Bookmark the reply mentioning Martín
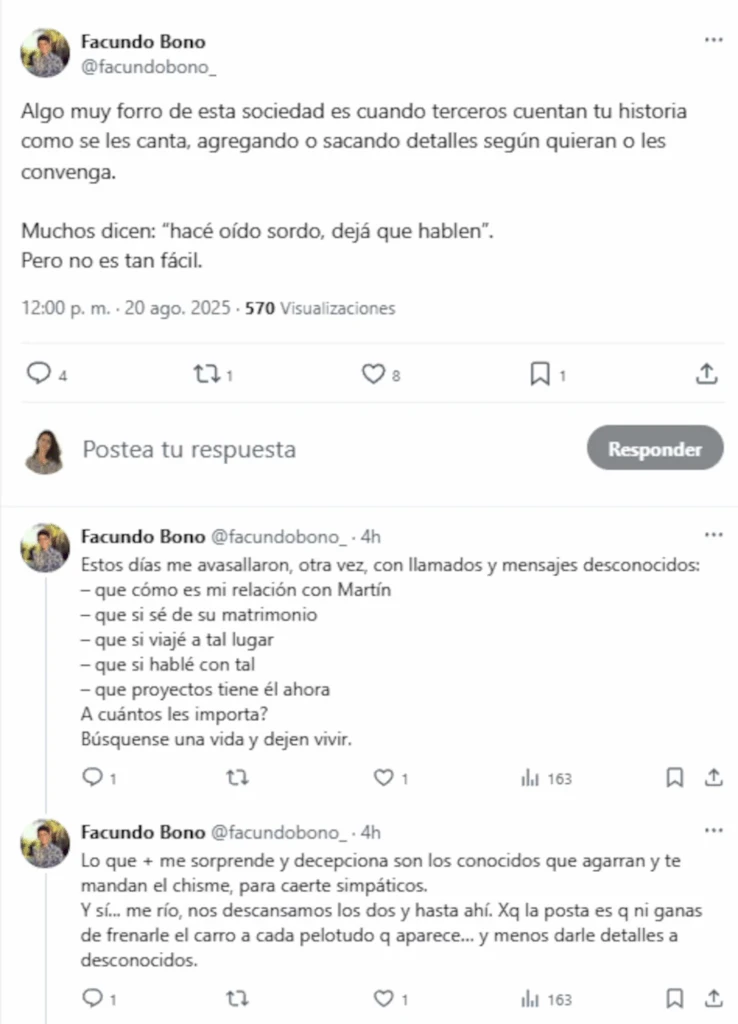Viewport: 738px width, 1024px height. 675,777
